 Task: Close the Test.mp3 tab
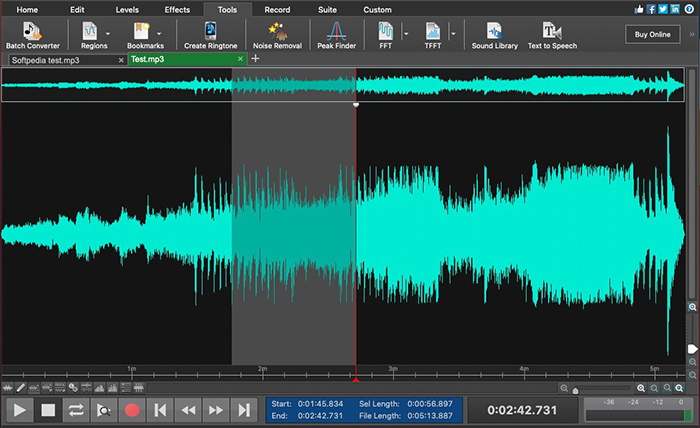[240, 59]
